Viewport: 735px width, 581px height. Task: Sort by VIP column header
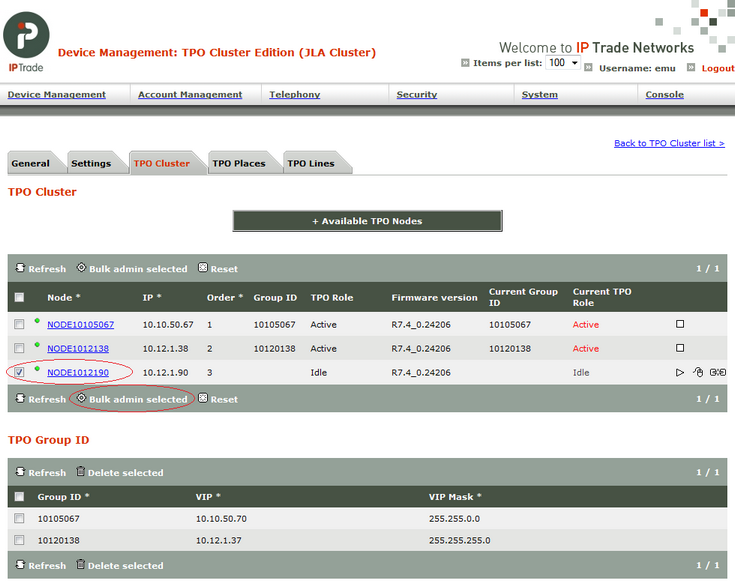(208, 497)
